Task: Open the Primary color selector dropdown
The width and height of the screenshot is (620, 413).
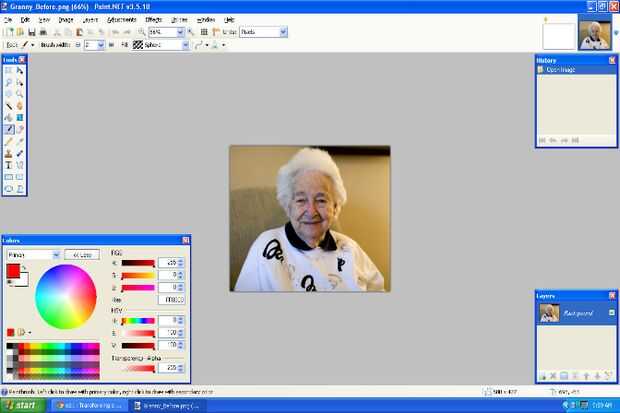Action: (56, 255)
